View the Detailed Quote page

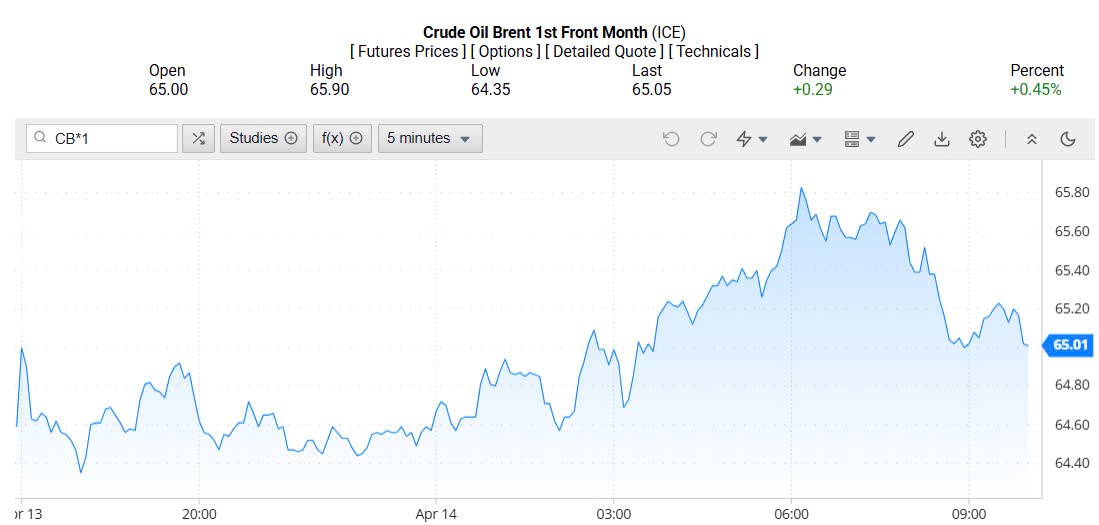click(x=604, y=51)
